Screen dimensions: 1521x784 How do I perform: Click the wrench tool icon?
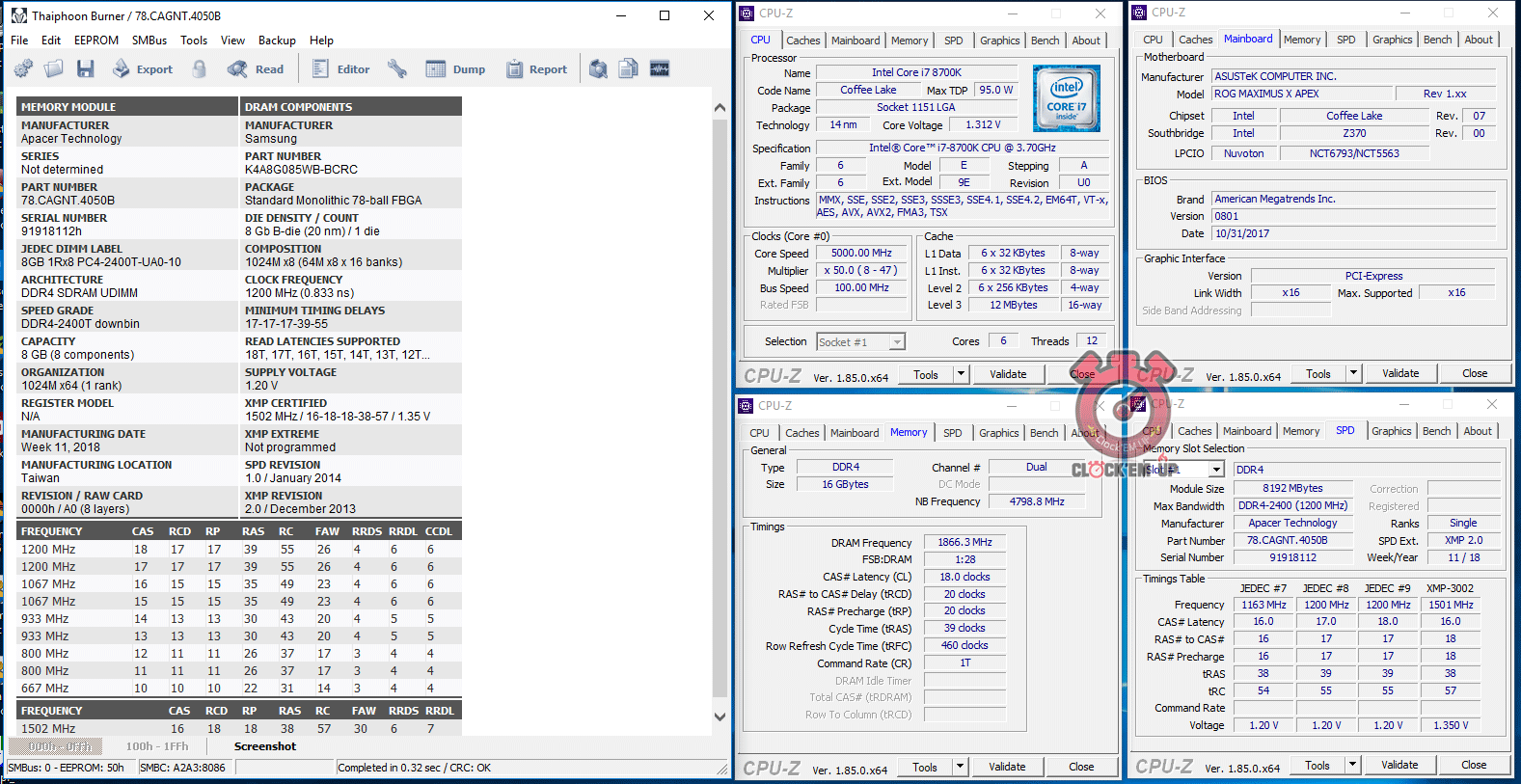tap(396, 68)
